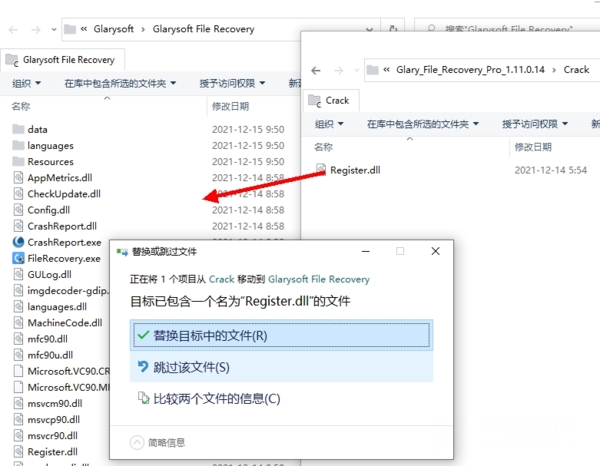
Task: Open 在库中包含所选的文件夹 menu in Crack window
Action: (423, 124)
